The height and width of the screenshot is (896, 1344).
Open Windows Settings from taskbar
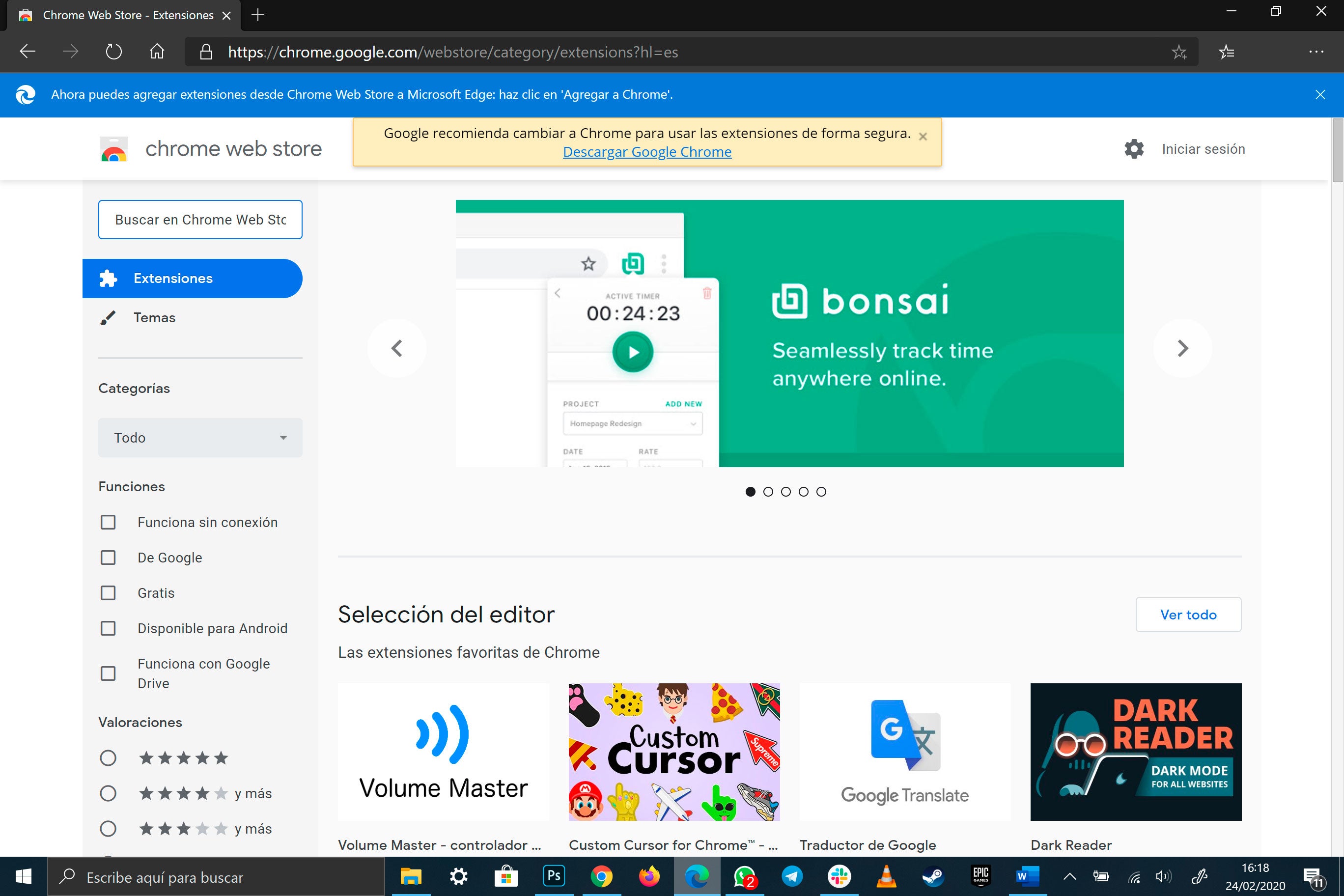click(x=458, y=876)
